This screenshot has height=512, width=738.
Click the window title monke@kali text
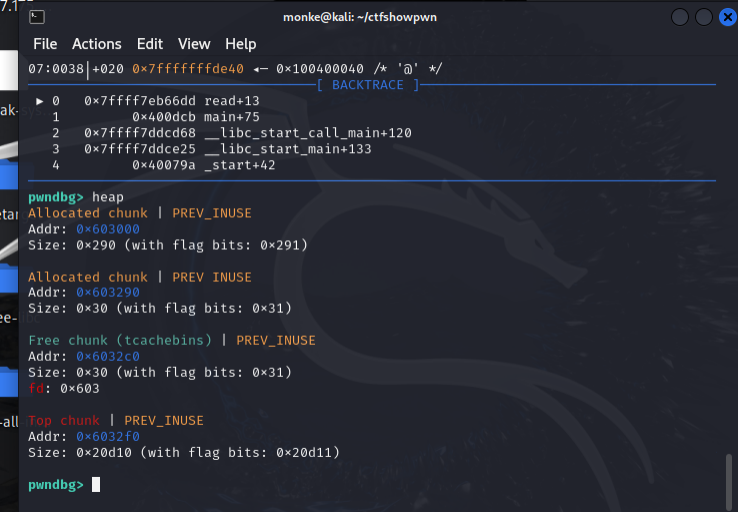point(361,17)
